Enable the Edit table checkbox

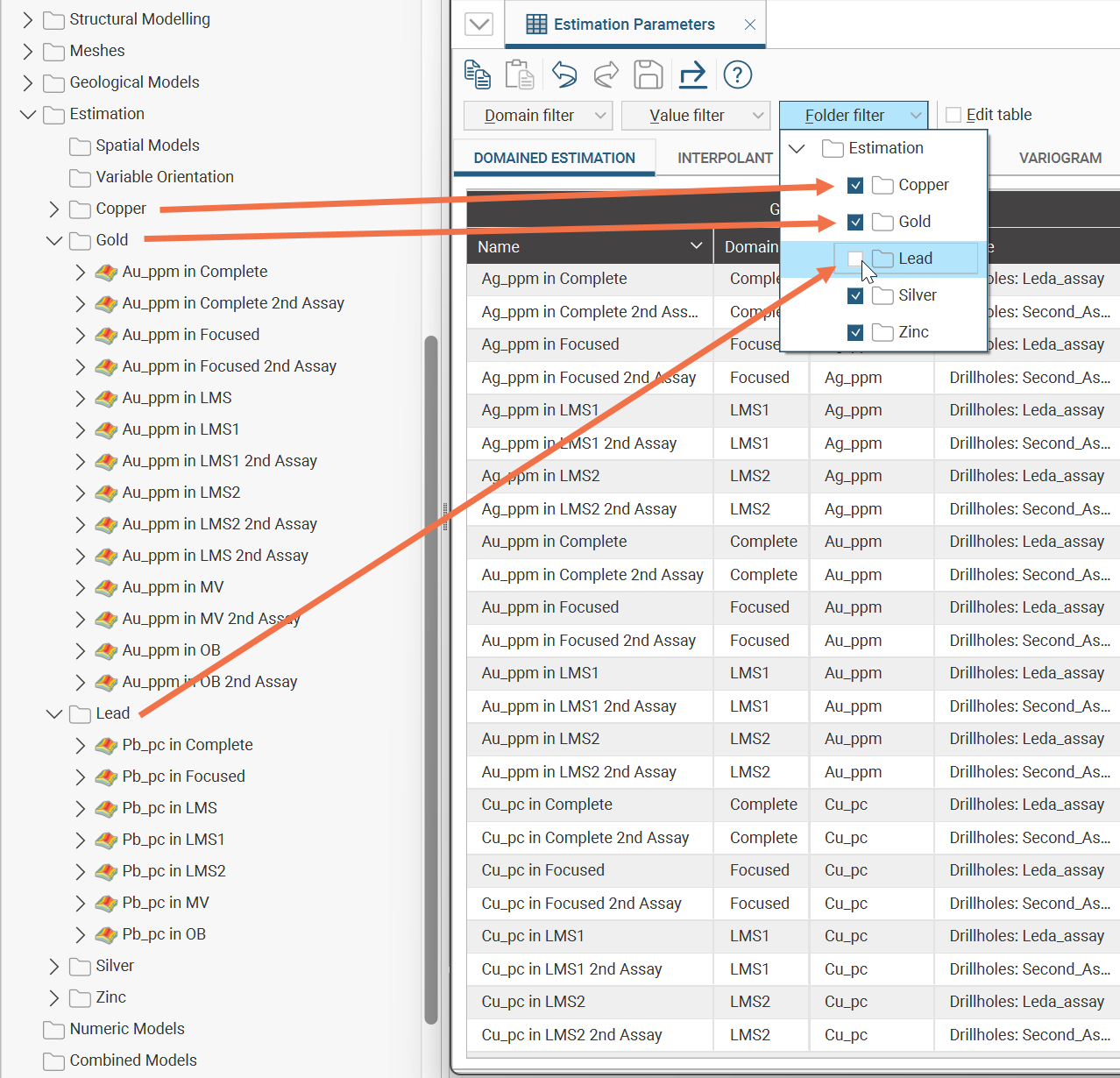click(x=953, y=115)
